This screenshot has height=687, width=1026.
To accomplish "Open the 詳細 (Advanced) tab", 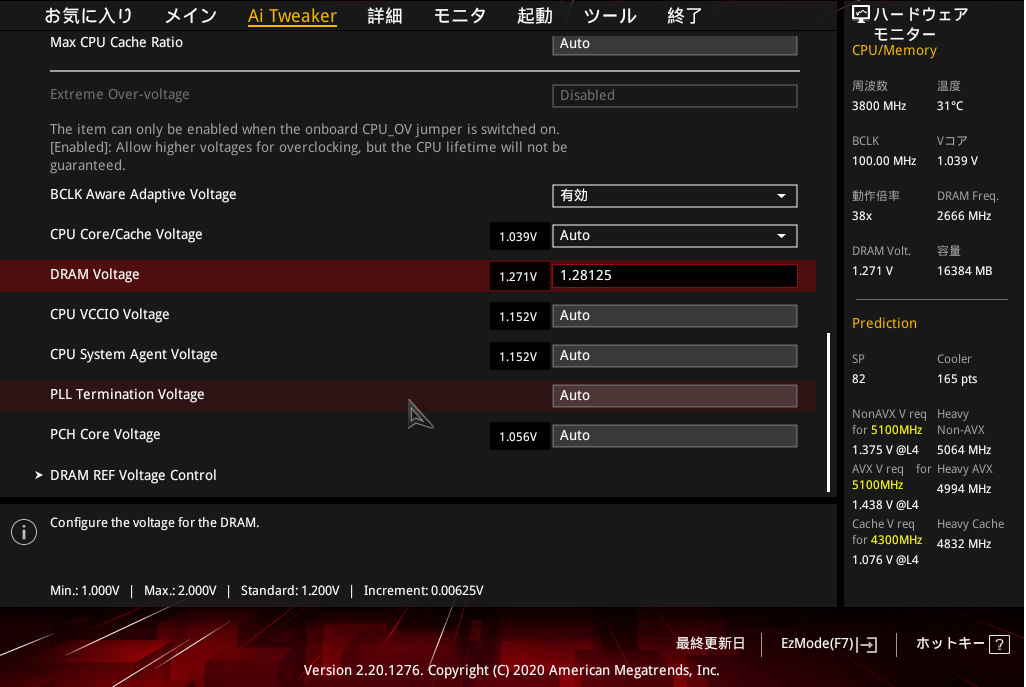I will coord(385,16).
